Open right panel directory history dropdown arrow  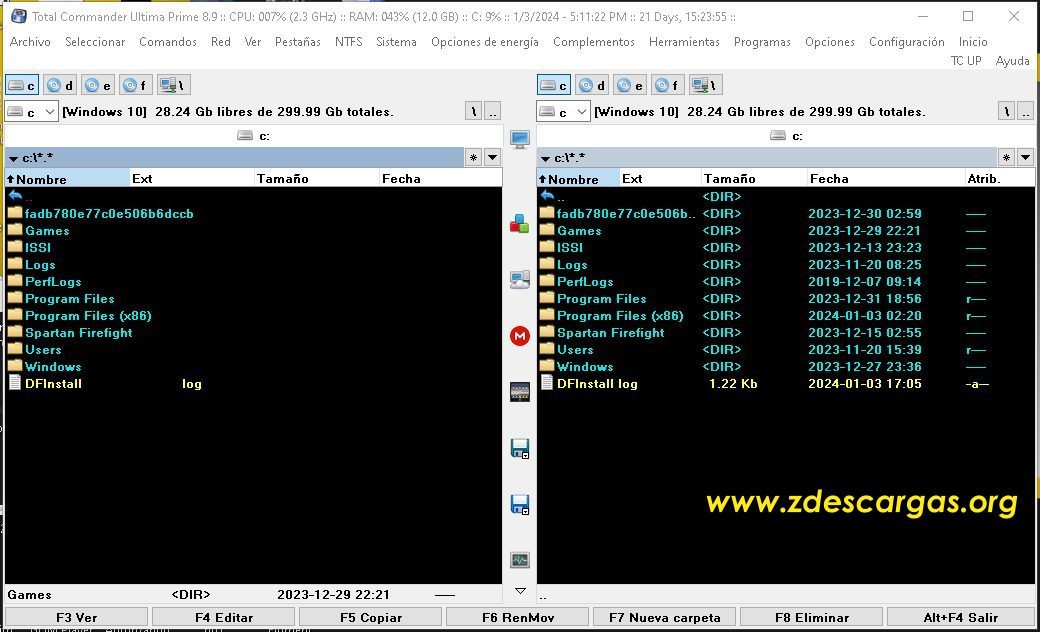[1025, 157]
